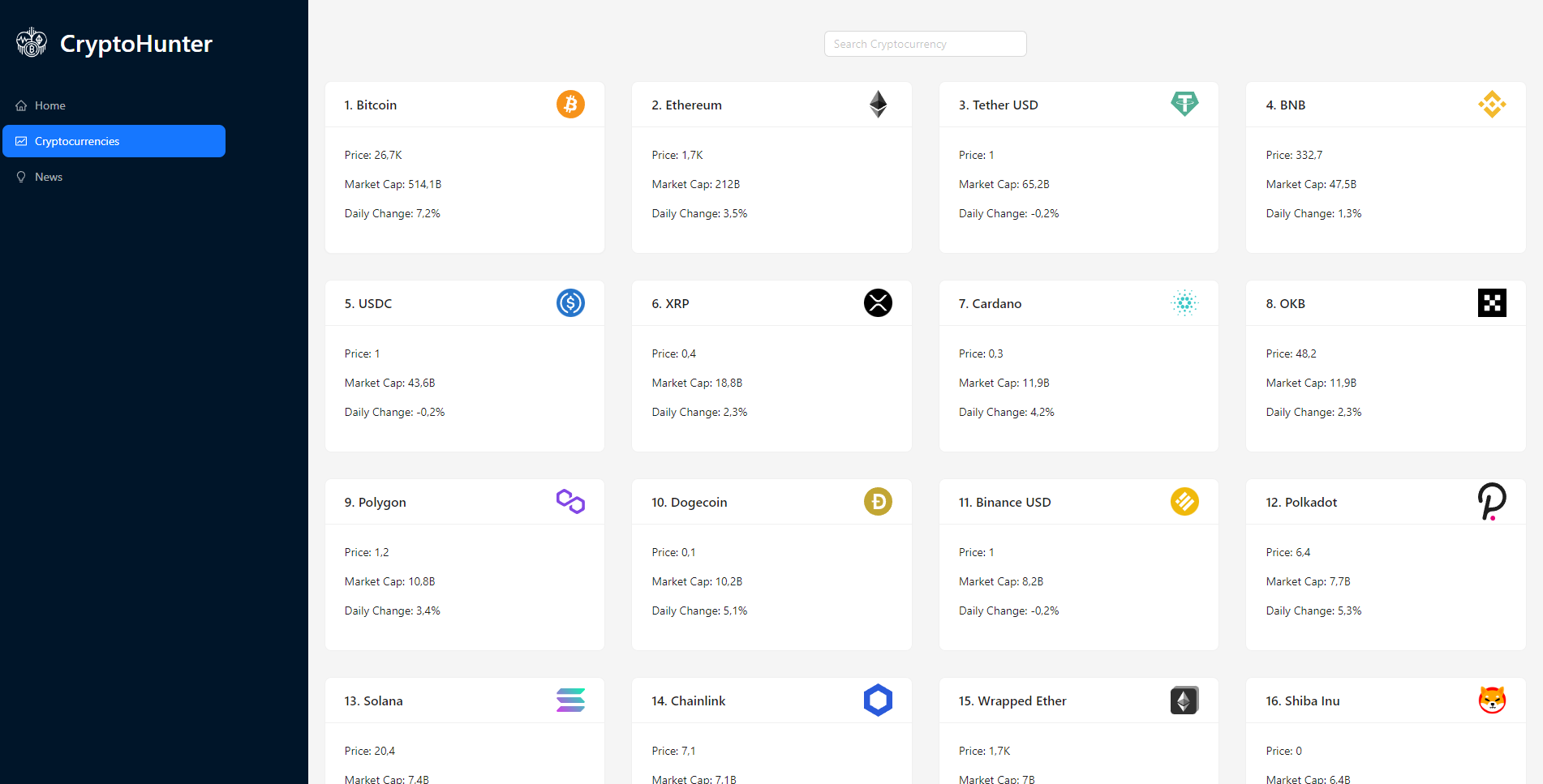Click Polygon's Daily Change: 3,4% text
The height and width of the screenshot is (784, 1543).
pyautogui.click(x=392, y=610)
